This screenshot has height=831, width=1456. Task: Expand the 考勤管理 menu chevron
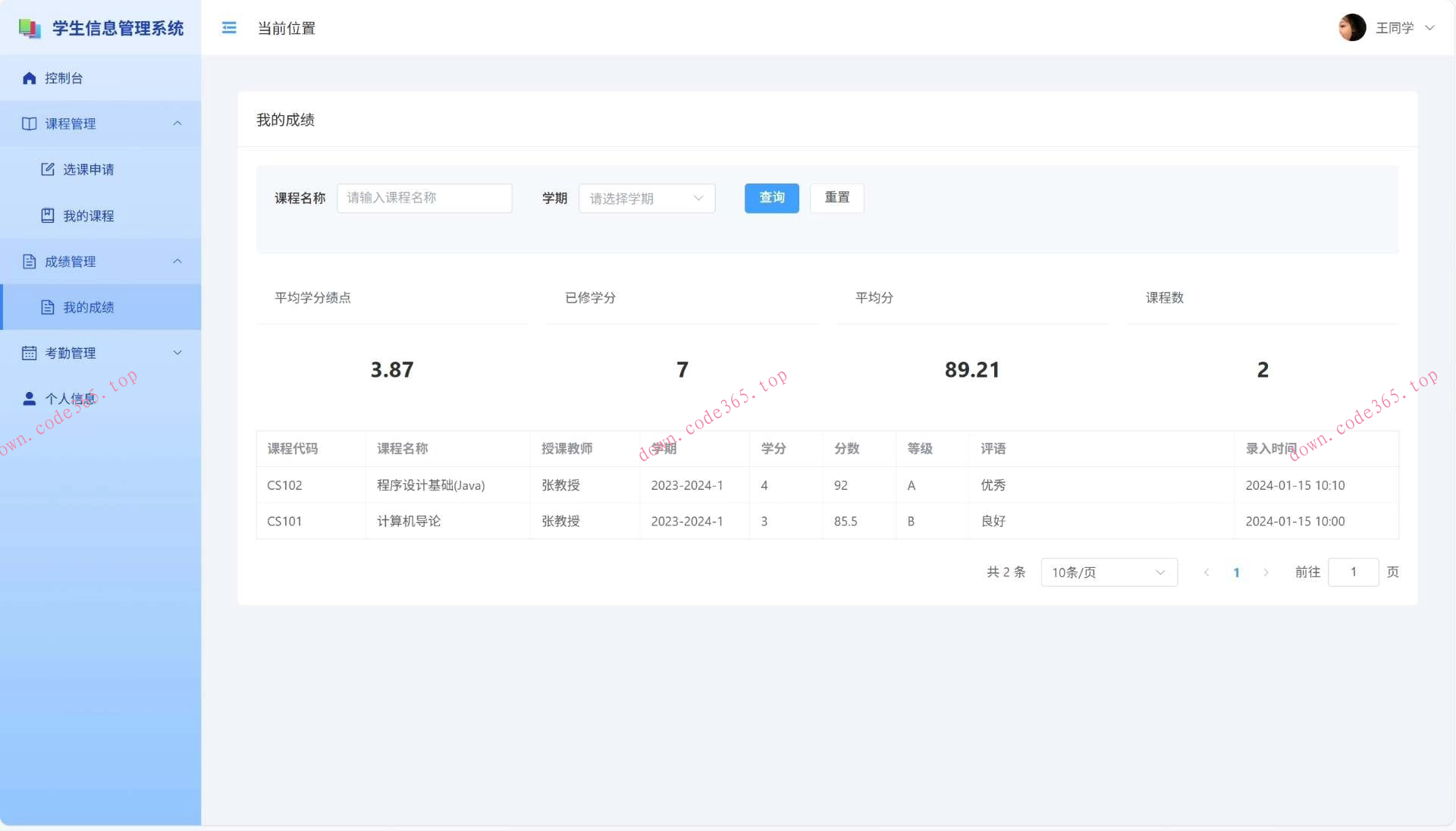[177, 353]
